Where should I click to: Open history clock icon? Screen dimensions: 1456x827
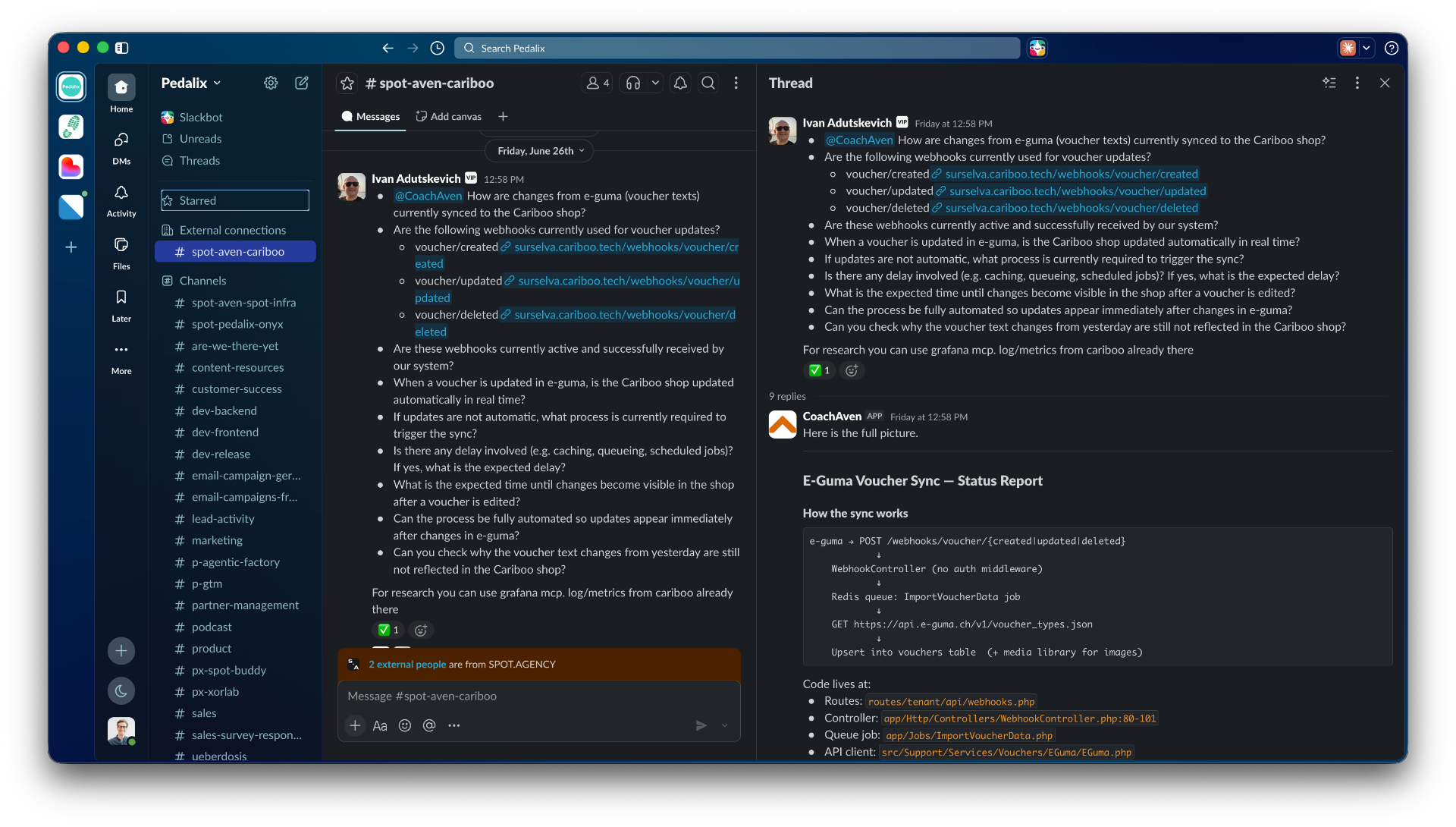(x=438, y=48)
